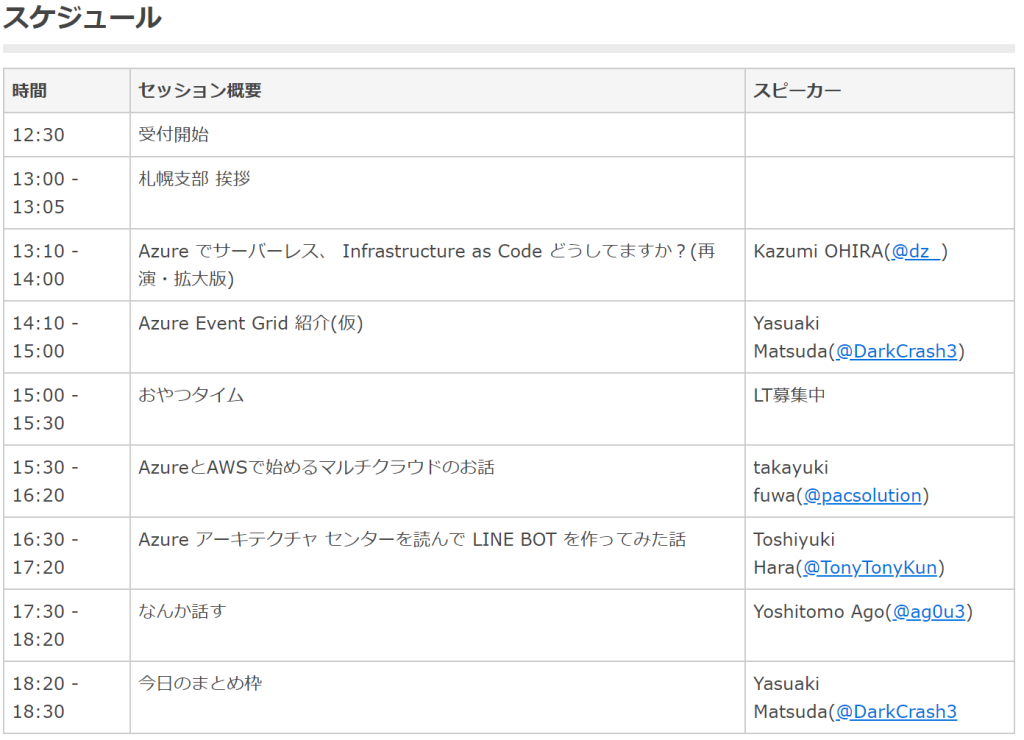Image resolution: width=1024 pixels, height=740 pixels.
Task: Click the スピーカー column header
Action: click(880, 91)
